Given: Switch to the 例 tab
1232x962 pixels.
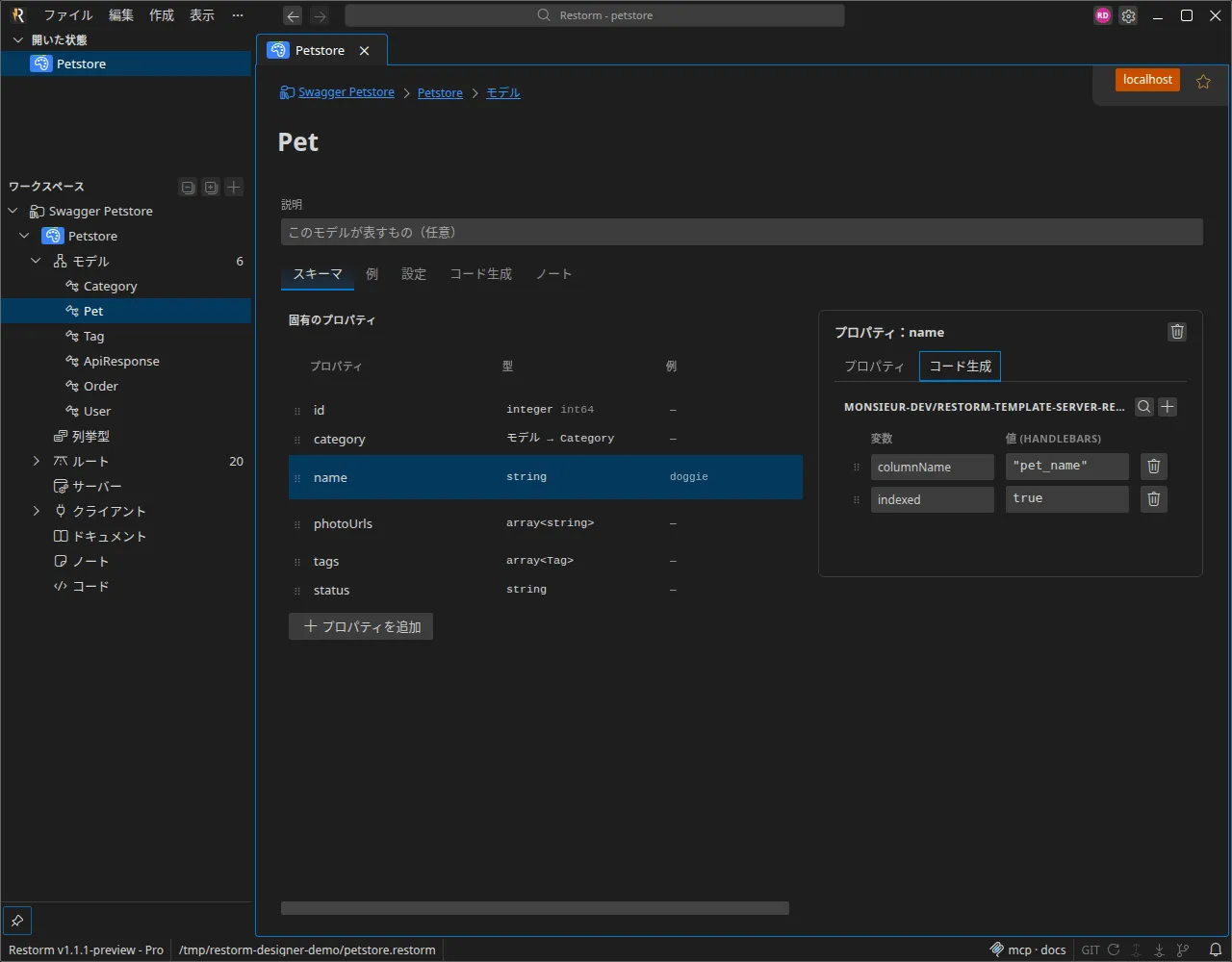Looking at the screenshot, I should pyautogui.click(x=372, y=274).
